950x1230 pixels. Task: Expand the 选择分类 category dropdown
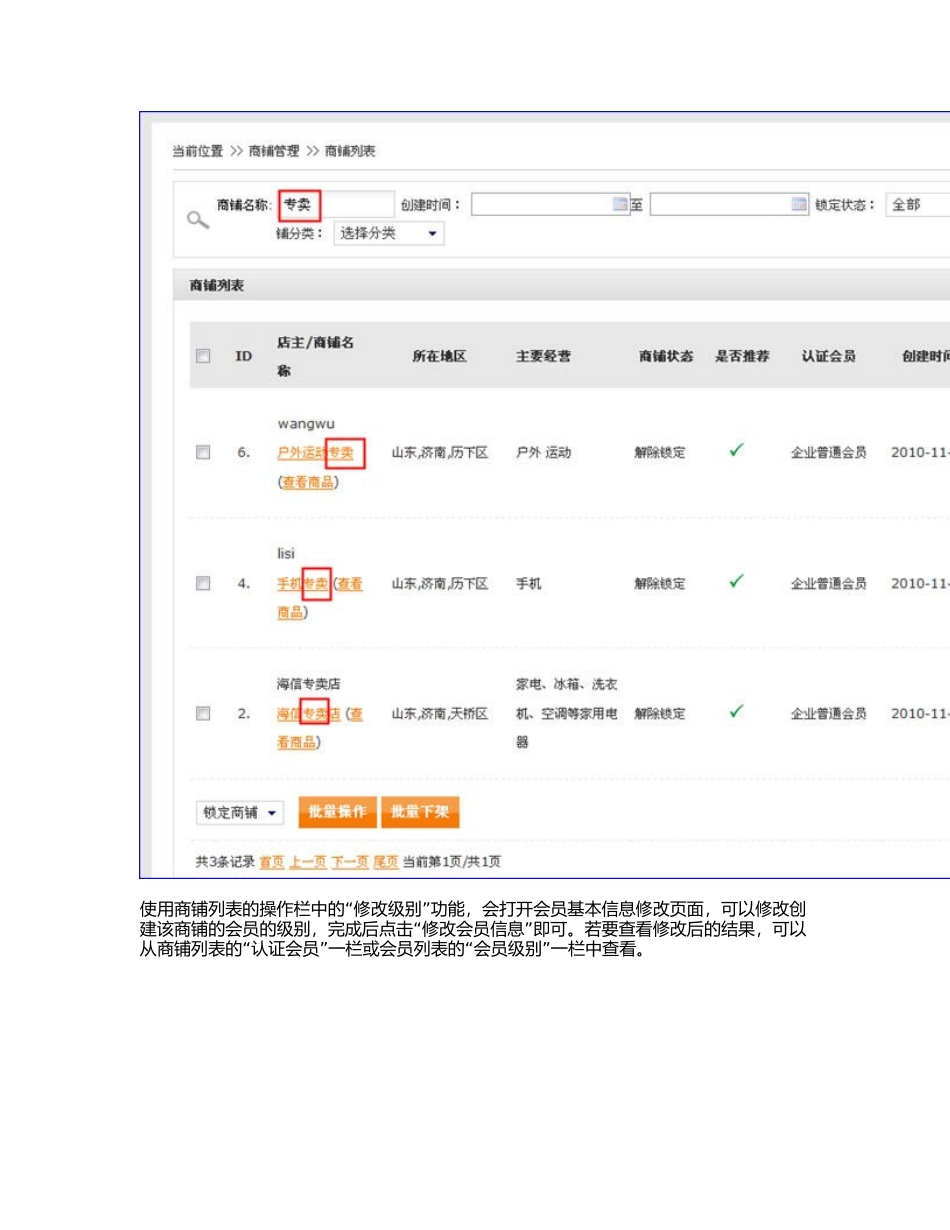388,233
